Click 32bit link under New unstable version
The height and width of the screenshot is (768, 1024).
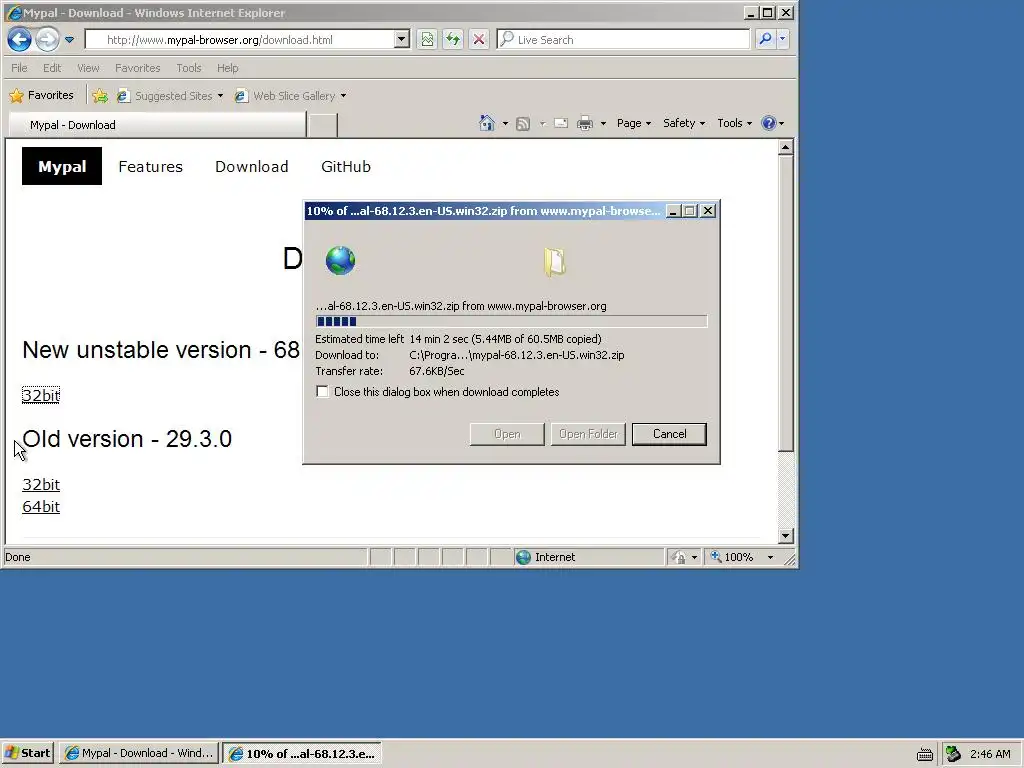[40, 395]
